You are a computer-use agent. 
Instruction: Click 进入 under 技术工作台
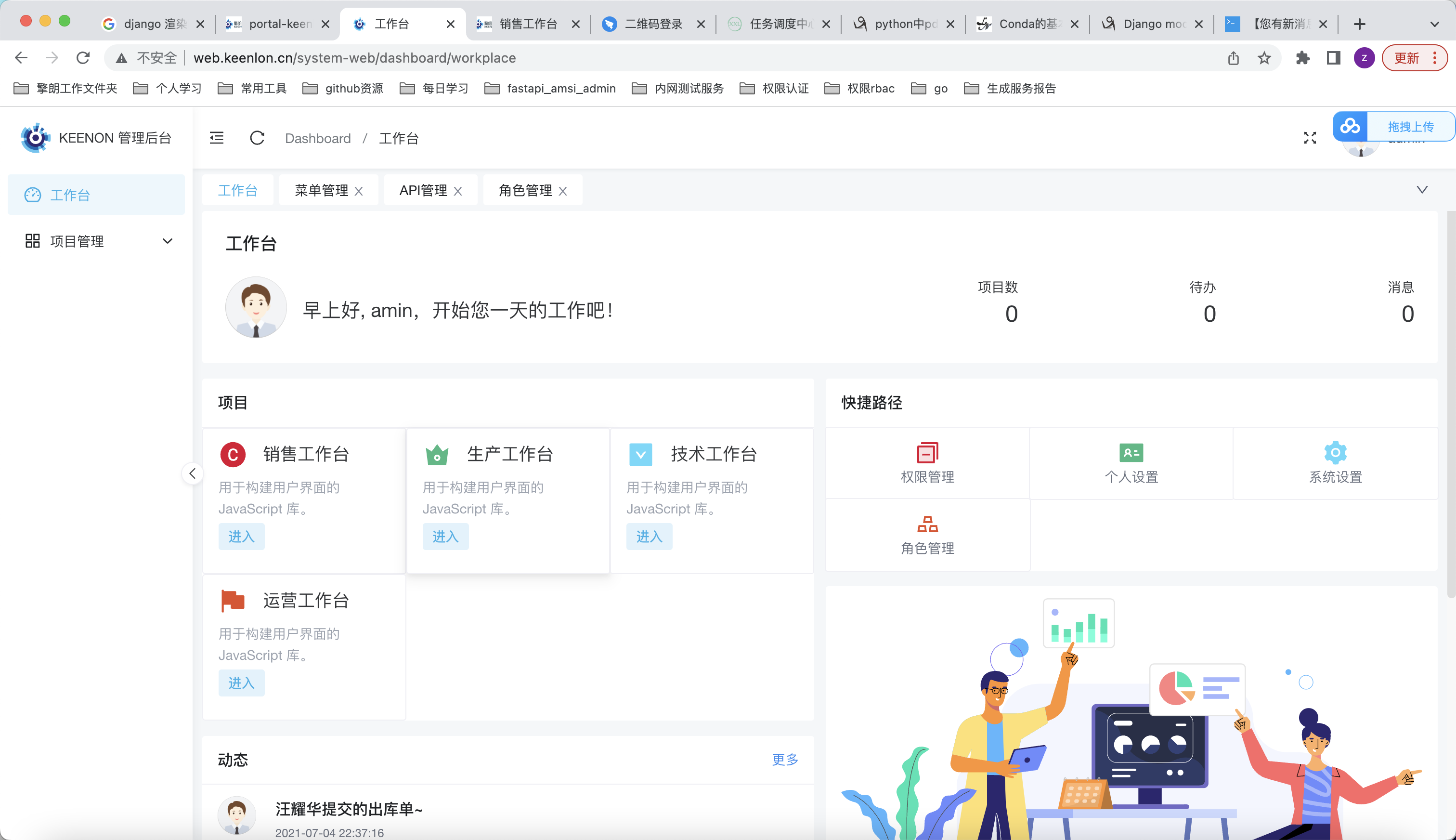650,537
